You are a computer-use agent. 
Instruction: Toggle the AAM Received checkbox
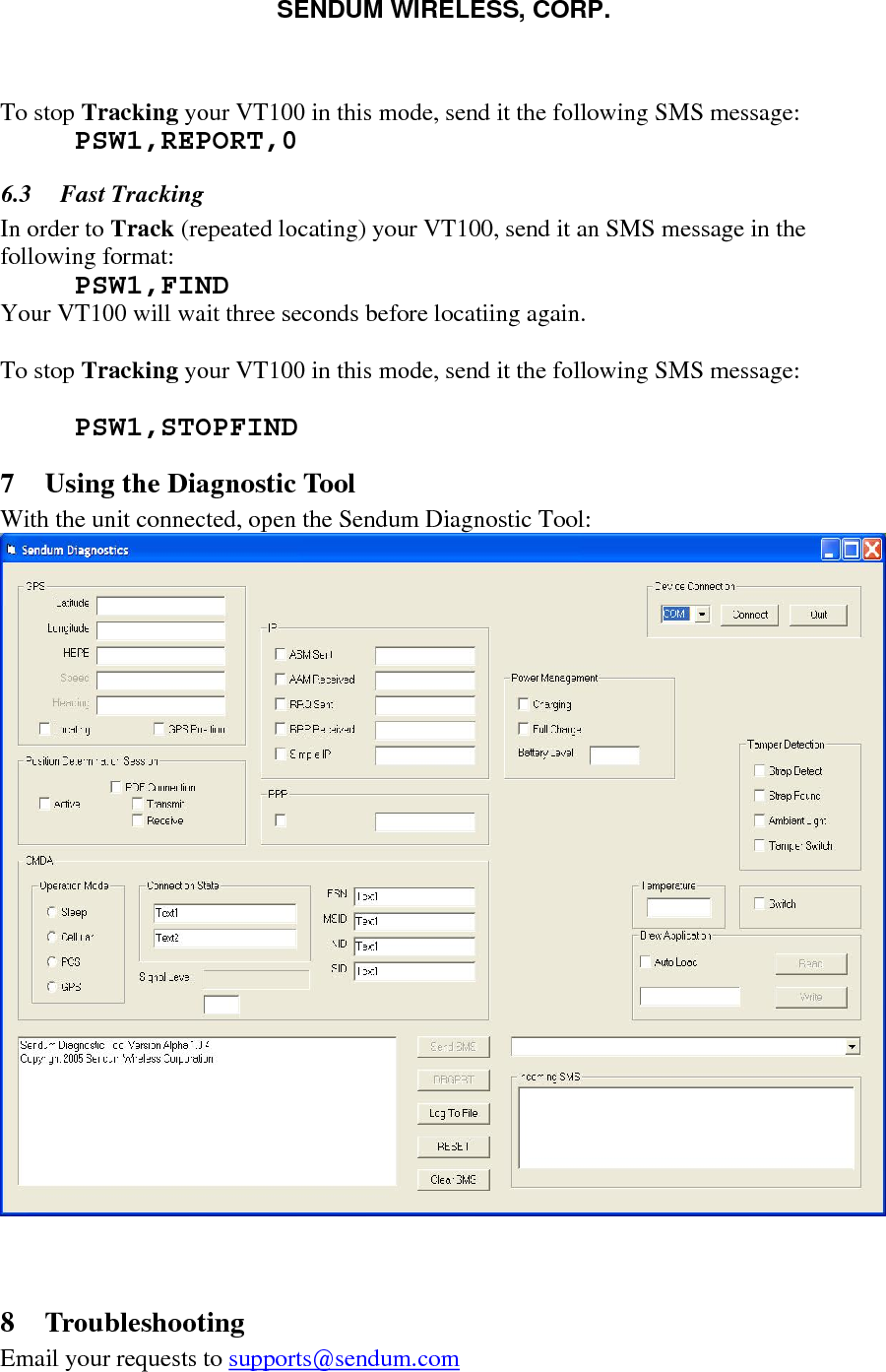pyautogui.click(x=281, y=679)
